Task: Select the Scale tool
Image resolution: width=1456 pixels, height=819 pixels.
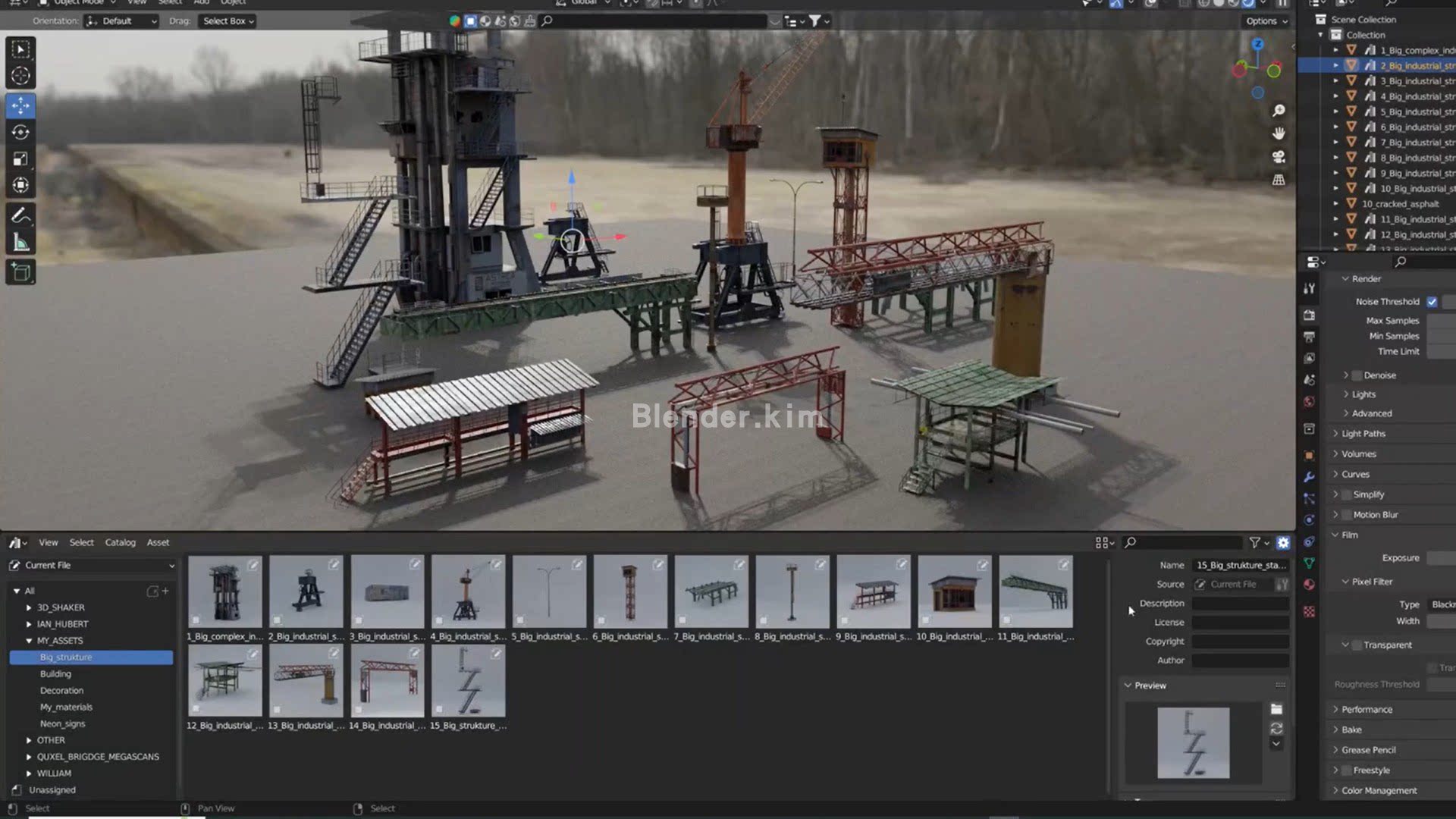Action: (x=20, y=159)
